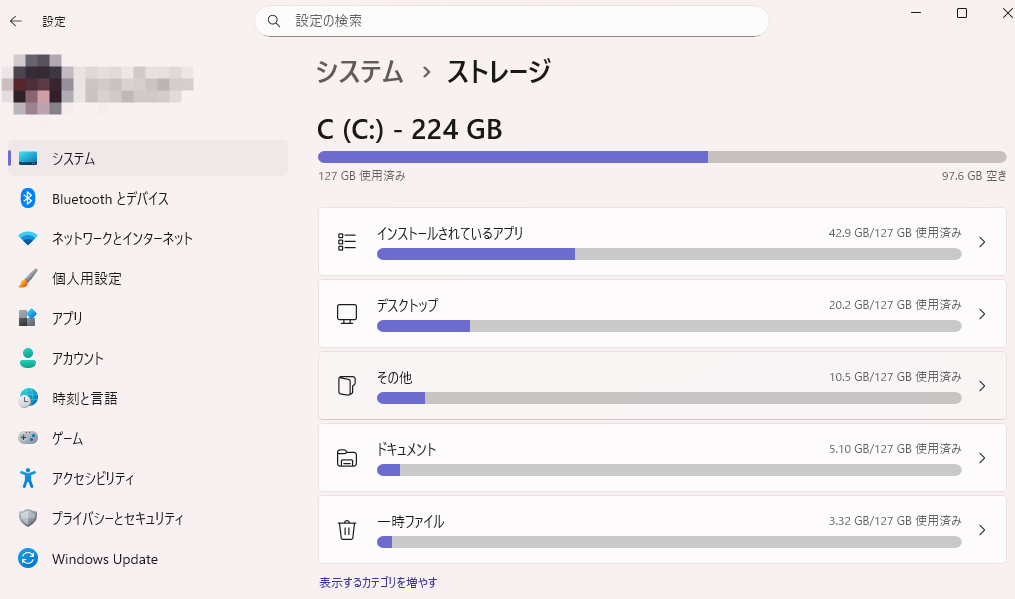Image resolution: width=1015 pixels, height=599 pixels.
Task: Click the C drive usage bar
Action: click(x=662, y=156)
